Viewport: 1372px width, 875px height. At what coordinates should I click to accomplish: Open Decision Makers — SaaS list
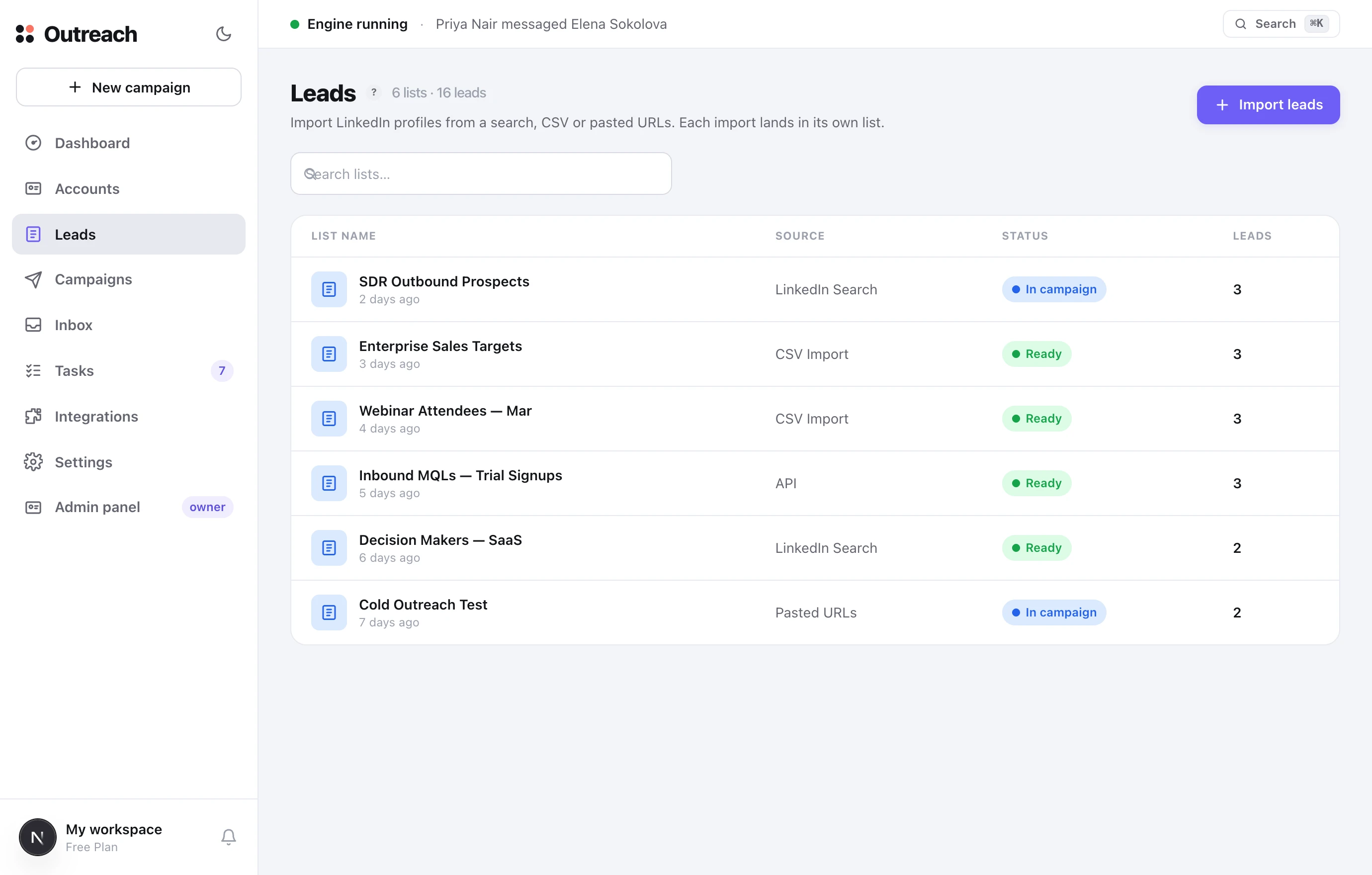815,548
